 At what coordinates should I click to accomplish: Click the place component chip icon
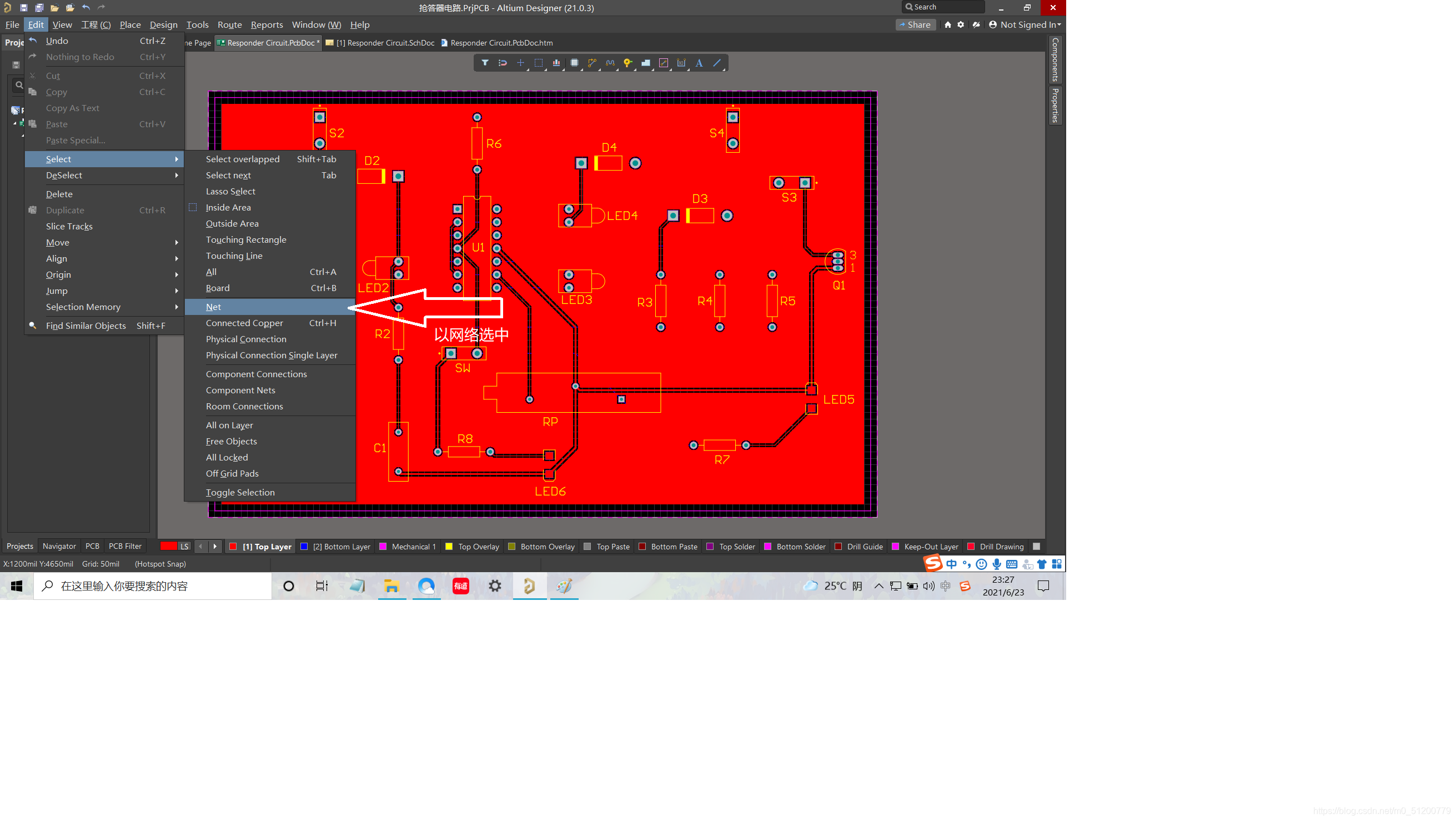(x=574, y=63)
